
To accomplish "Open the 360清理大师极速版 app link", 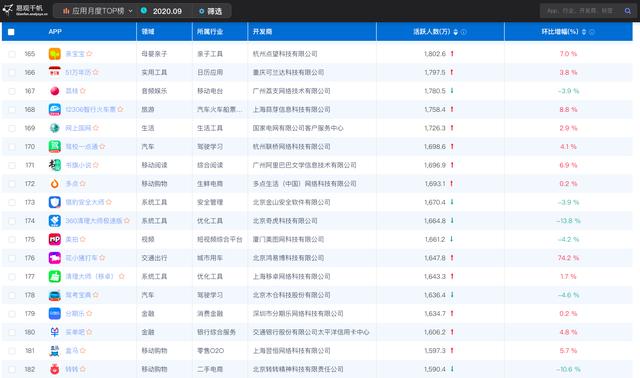I will click(94, 221).
